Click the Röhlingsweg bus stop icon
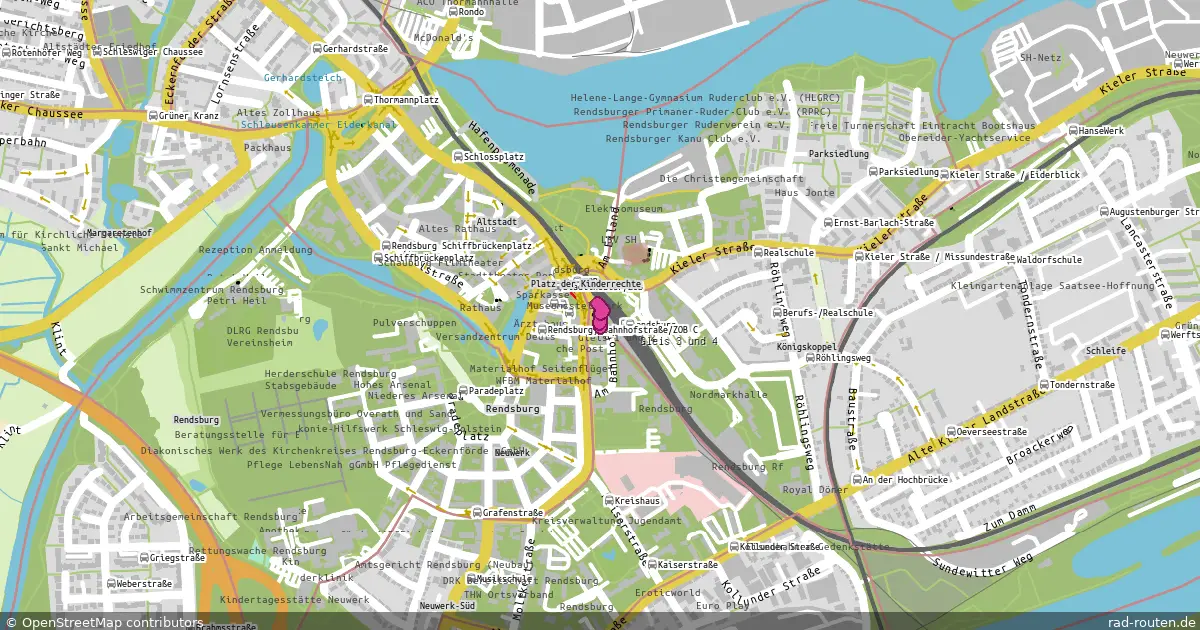The image size is (1200, 630). click(808, 357)
